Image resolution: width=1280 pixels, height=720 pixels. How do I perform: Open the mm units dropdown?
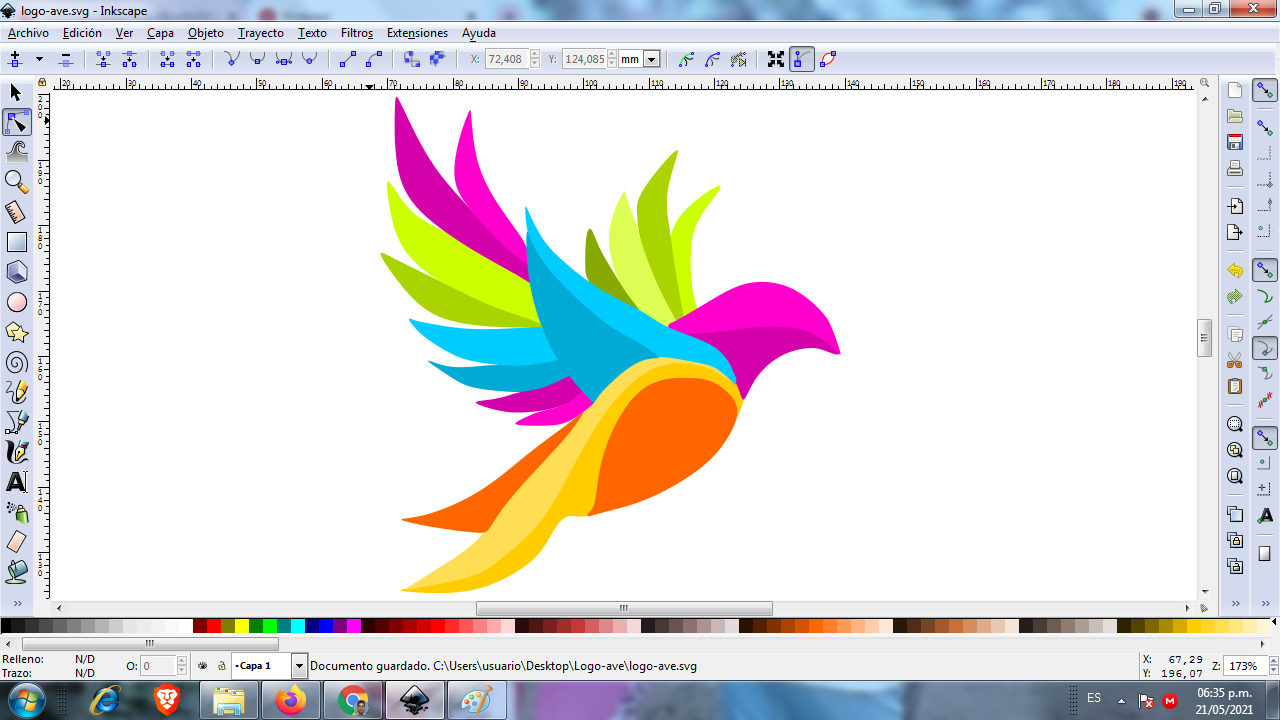click(651, 59)
